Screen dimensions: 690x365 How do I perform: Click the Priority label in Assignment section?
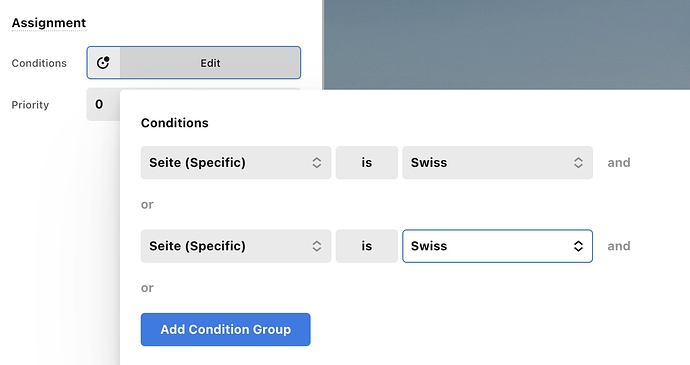[x=30, y=105]
